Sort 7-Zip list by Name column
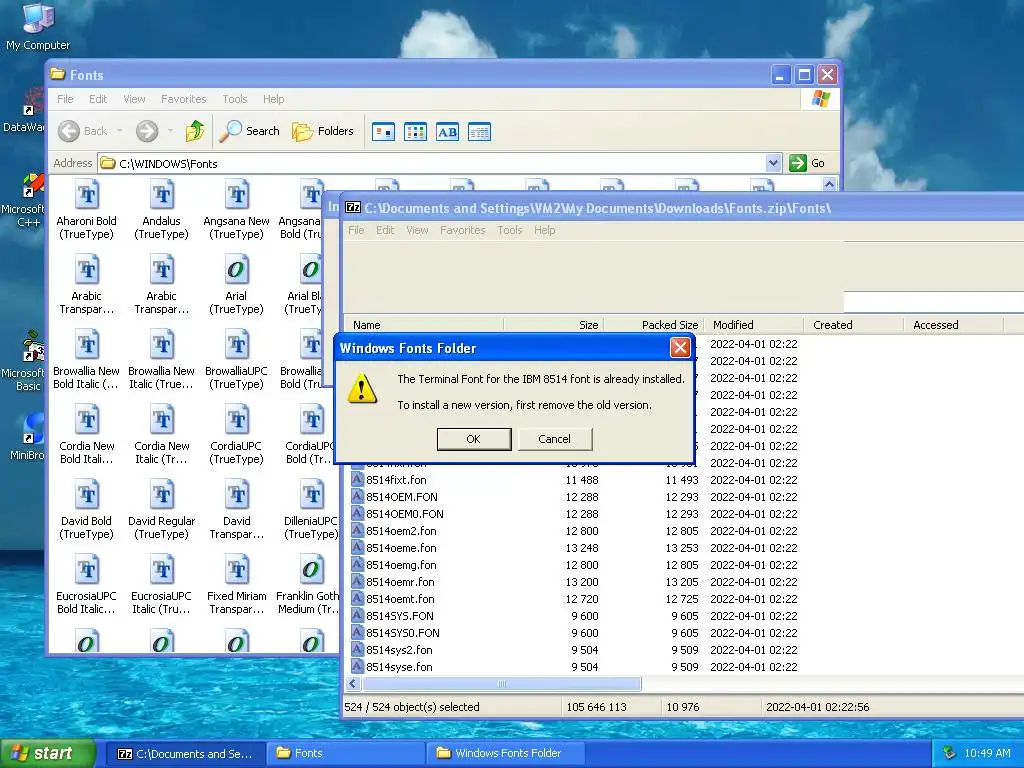 [424, 325]
